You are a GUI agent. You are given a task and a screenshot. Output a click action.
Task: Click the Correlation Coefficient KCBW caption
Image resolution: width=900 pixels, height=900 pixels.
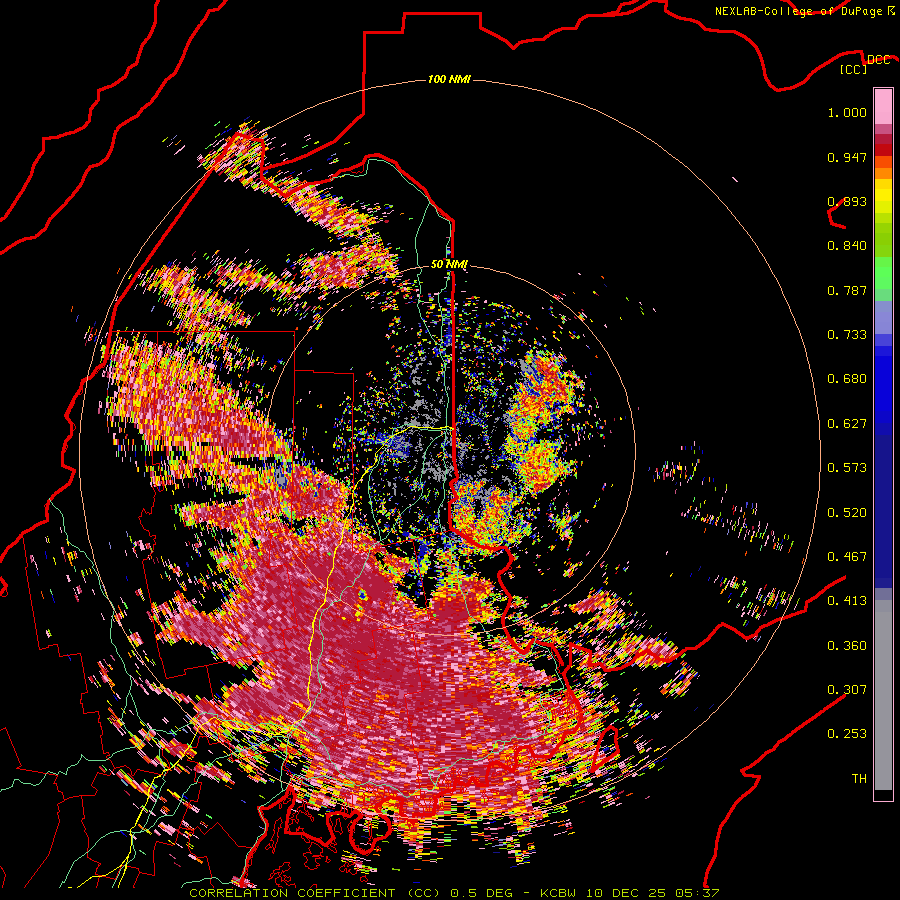(454, 893)
